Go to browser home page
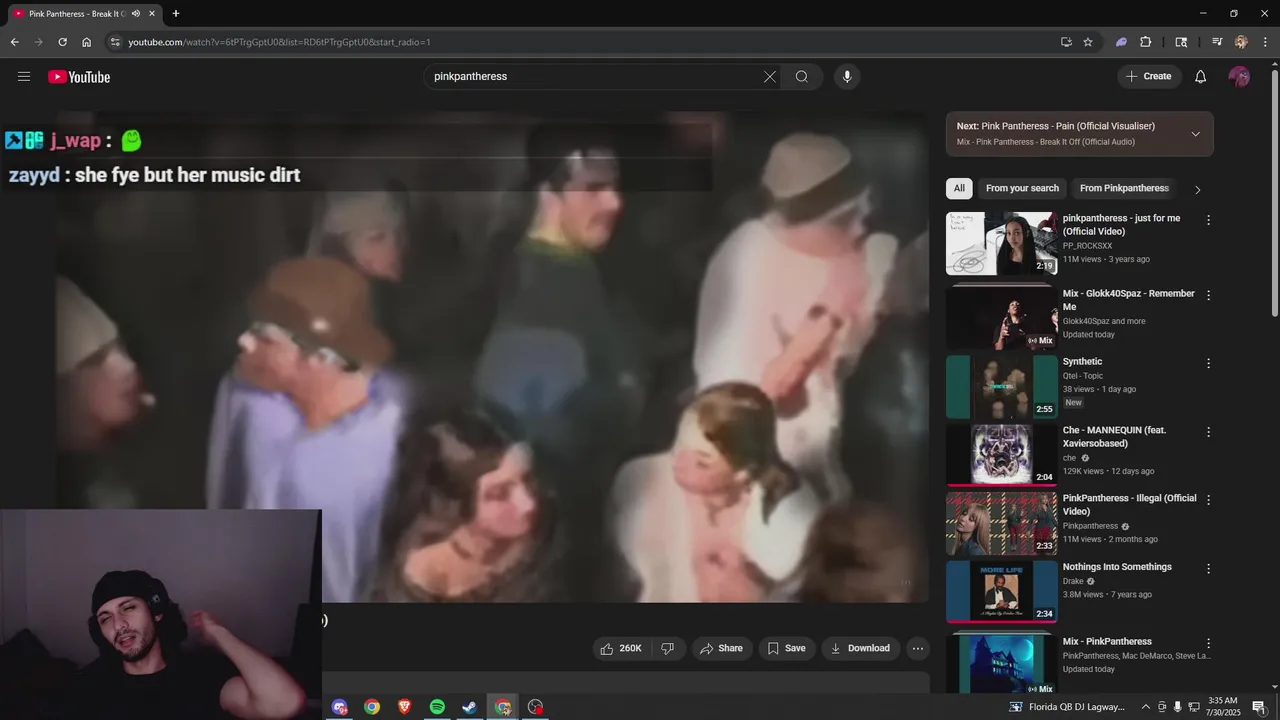This screenshot has height=720, width=1280. pyautogui.click(x=86, y=42)
